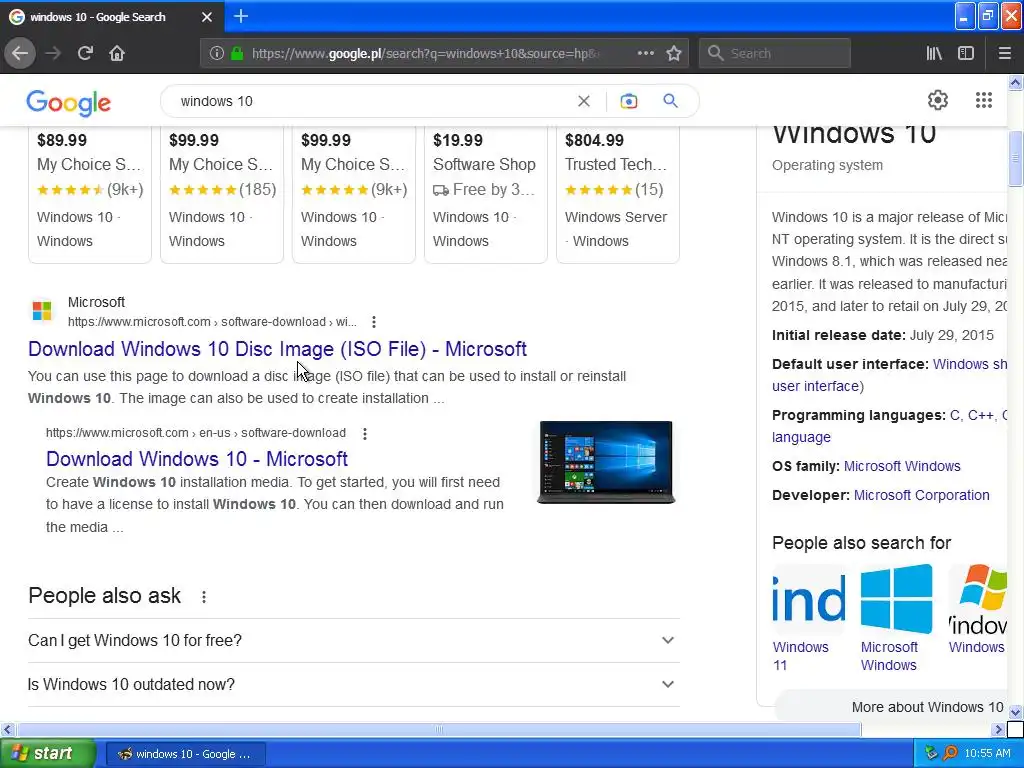1024x768 pixels.
Task: Select the 'windows 10 - Google Search' tab
Action: tap(112, 17)
